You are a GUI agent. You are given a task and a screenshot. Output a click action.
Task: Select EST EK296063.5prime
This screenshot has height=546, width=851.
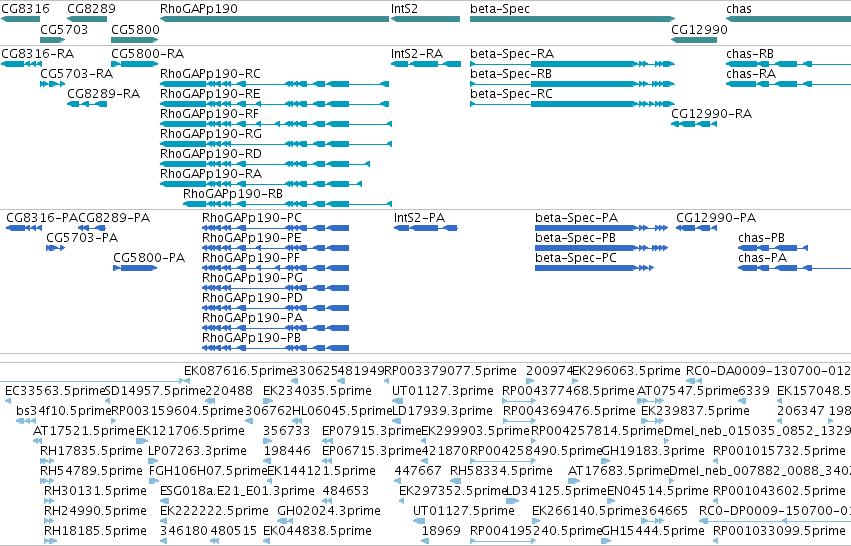pos(626,371)
